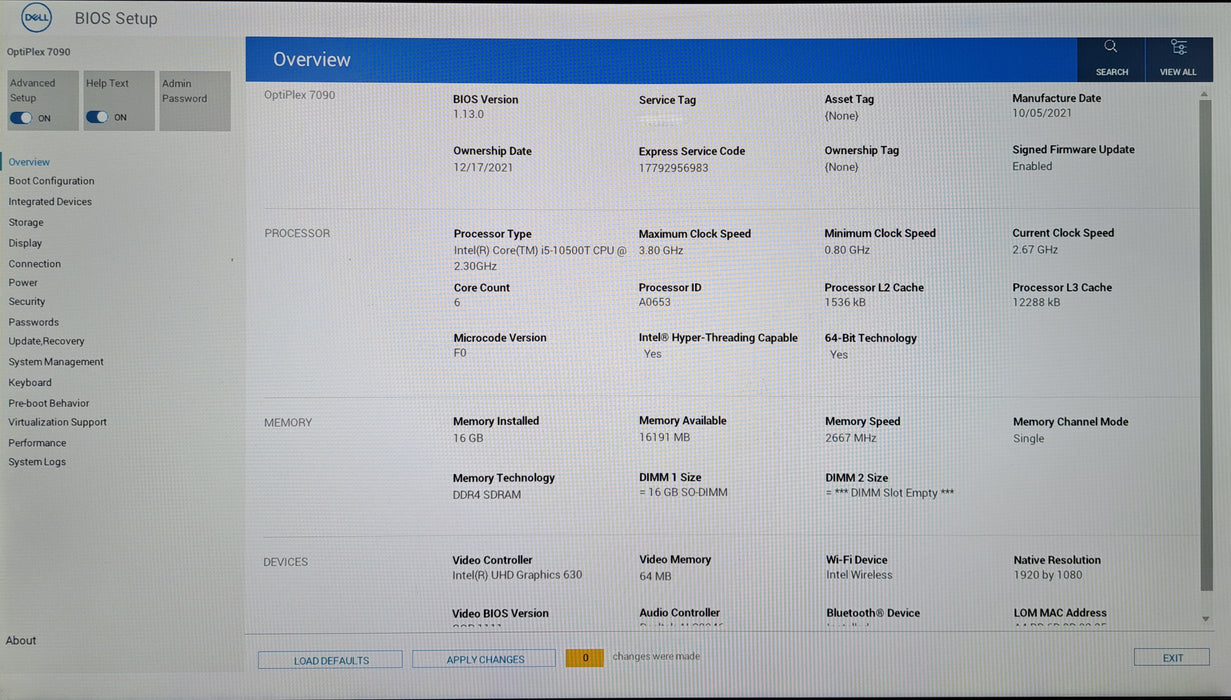Image resolution: width=1231 pixels, height=700 pixels.
Task: Click the MEMORY section label
Action: coord(288,423)
